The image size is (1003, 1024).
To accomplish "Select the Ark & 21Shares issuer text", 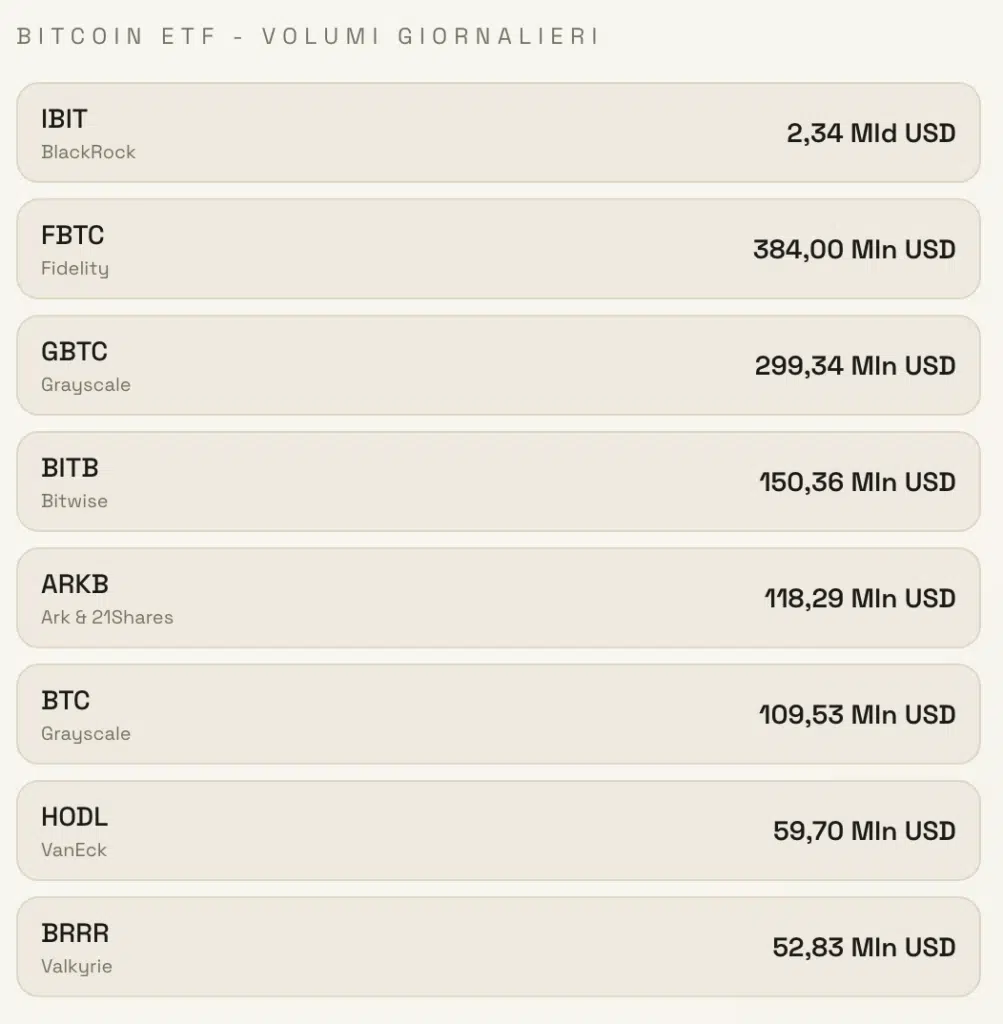I will [107, 617].
